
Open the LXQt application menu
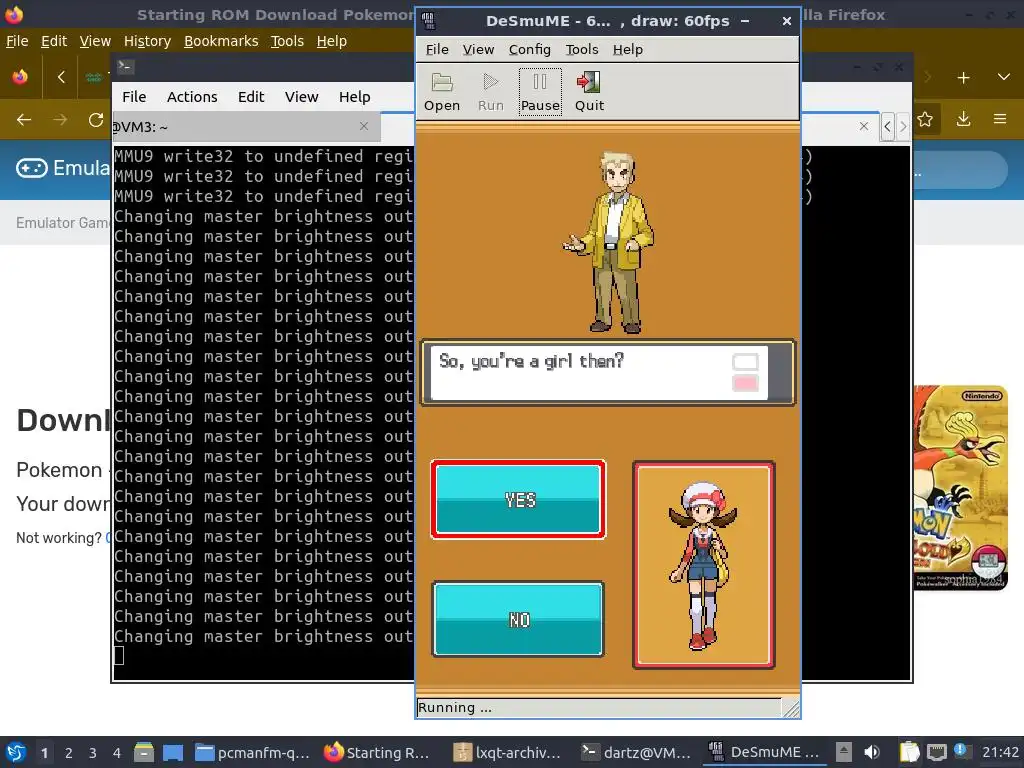tap(16, 752)
